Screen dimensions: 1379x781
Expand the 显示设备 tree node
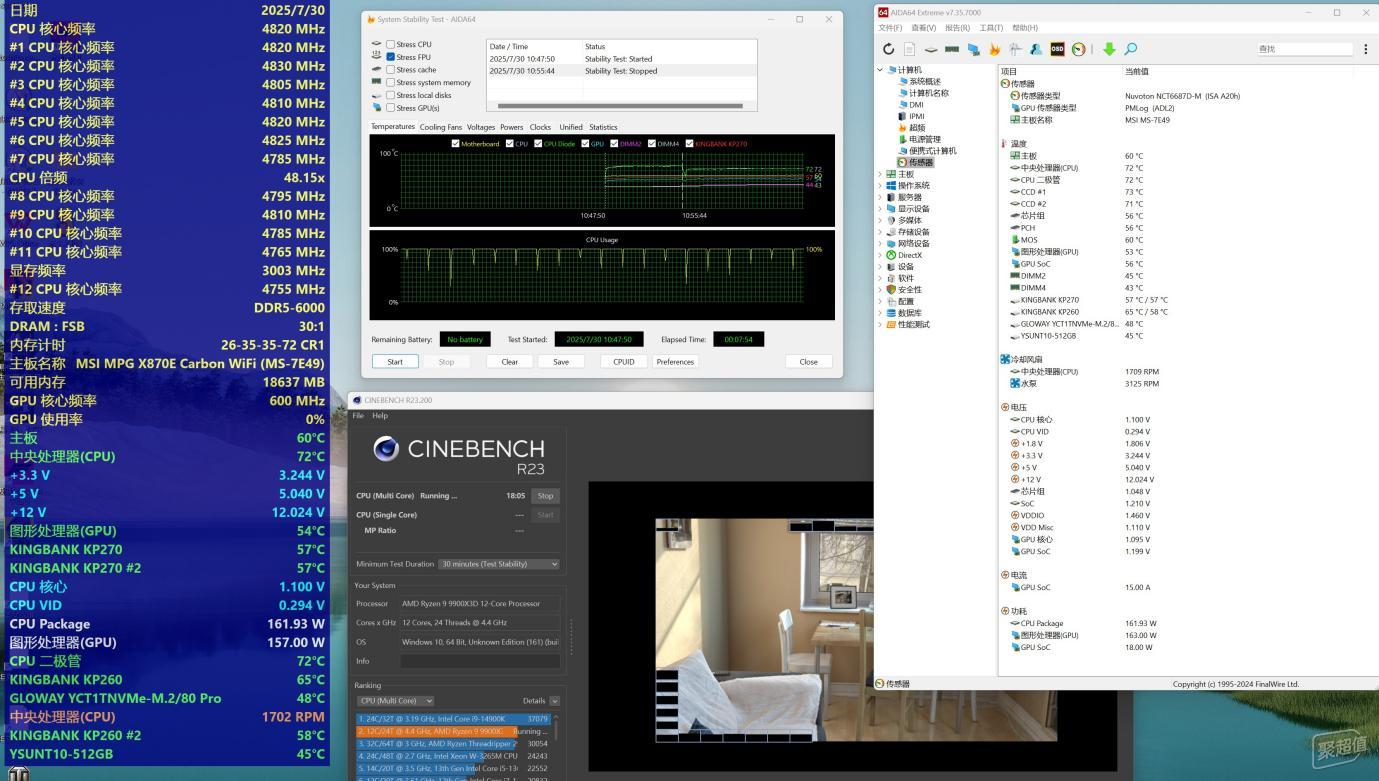pyautogui.click(x=880, y=209)
